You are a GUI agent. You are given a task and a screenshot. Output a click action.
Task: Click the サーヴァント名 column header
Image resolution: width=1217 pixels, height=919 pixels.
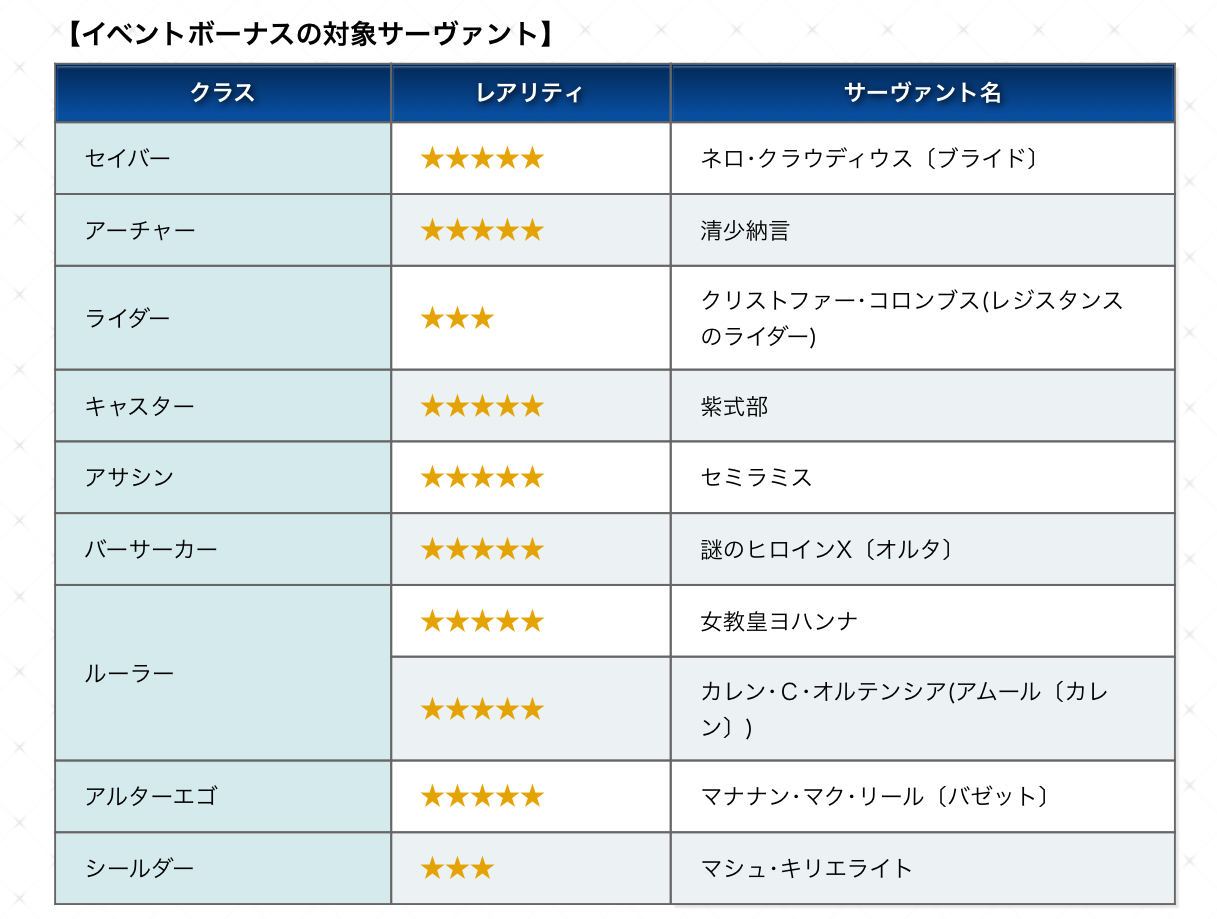coord(922,93)
